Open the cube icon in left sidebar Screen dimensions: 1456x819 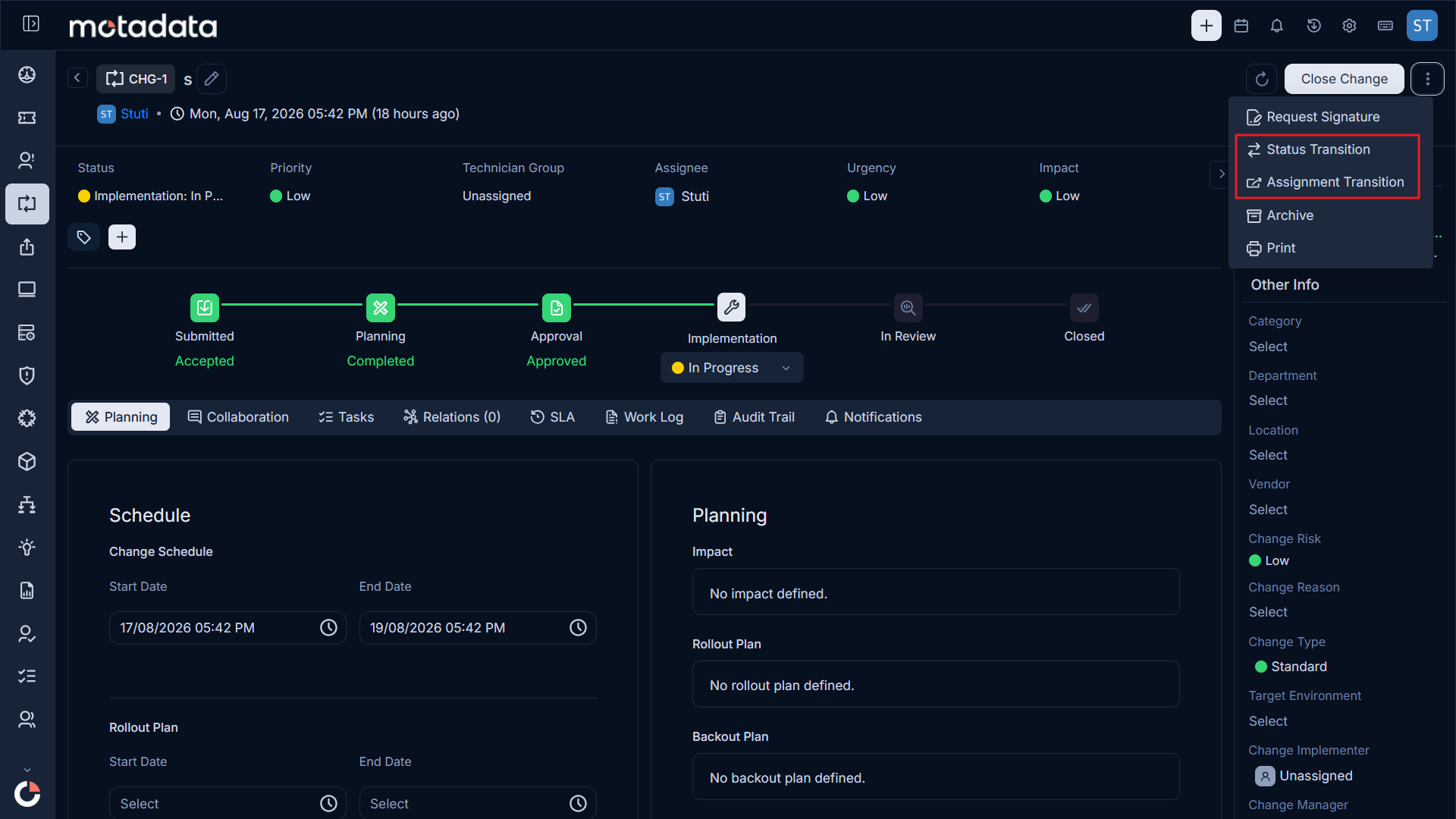[x=27, y=461]
